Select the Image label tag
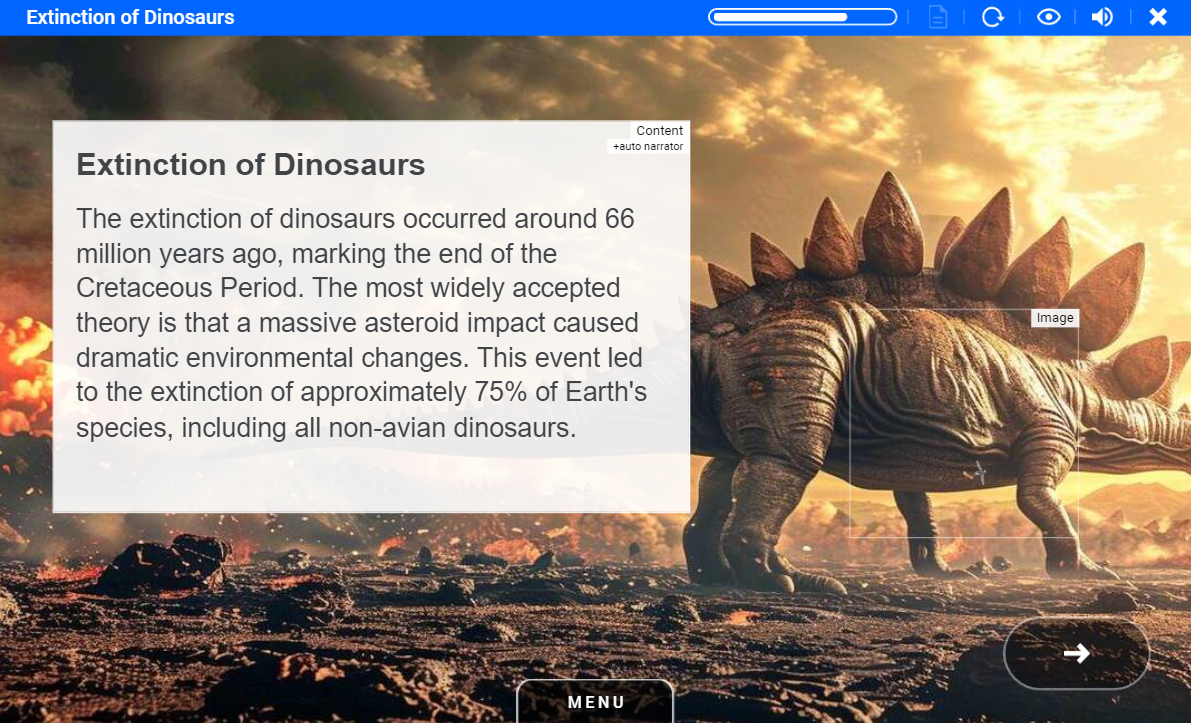This screenshot has height=723, width=1191. [x=1055, y=318]
